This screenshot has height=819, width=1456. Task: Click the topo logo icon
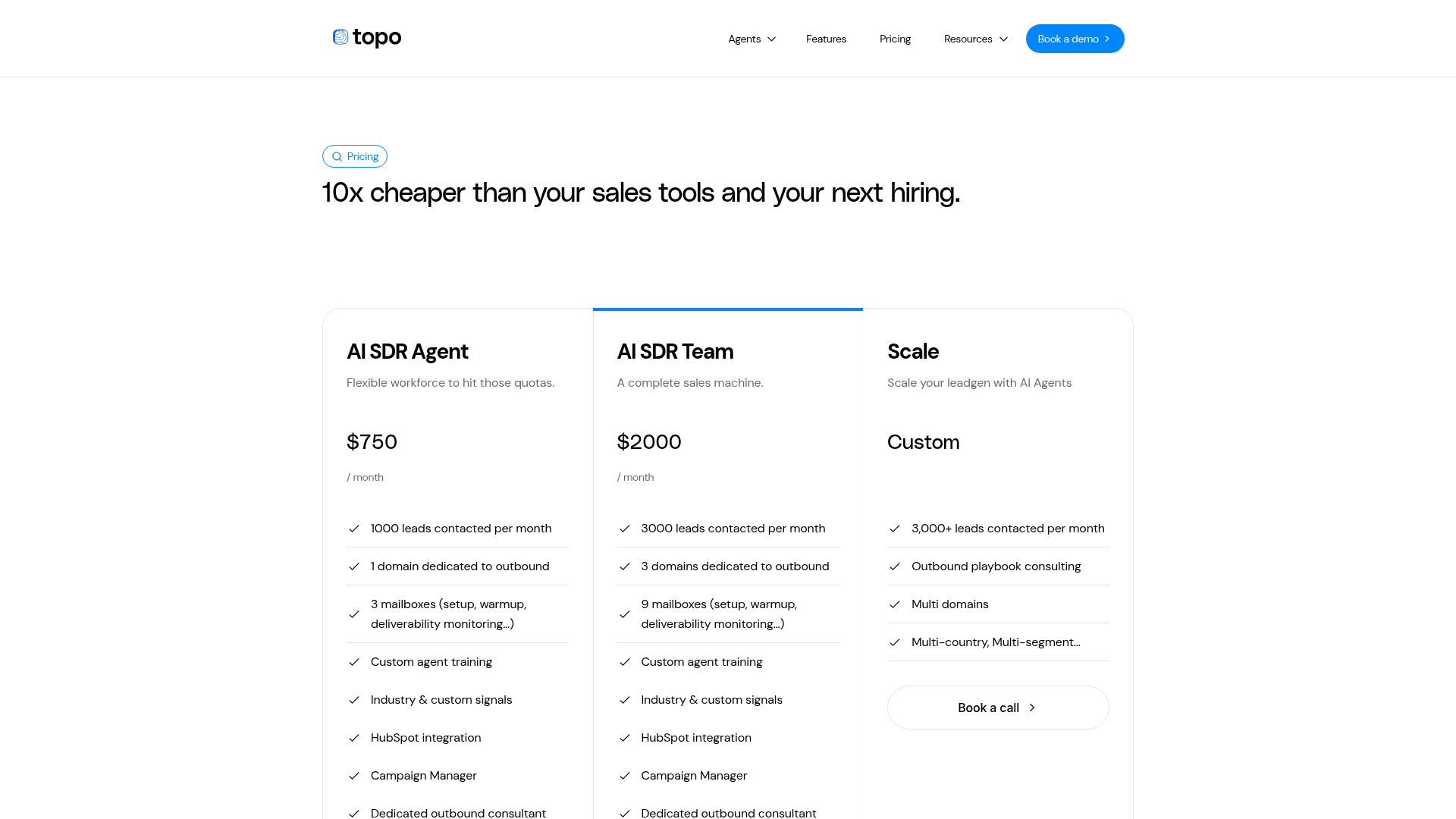tap(339, 37)
